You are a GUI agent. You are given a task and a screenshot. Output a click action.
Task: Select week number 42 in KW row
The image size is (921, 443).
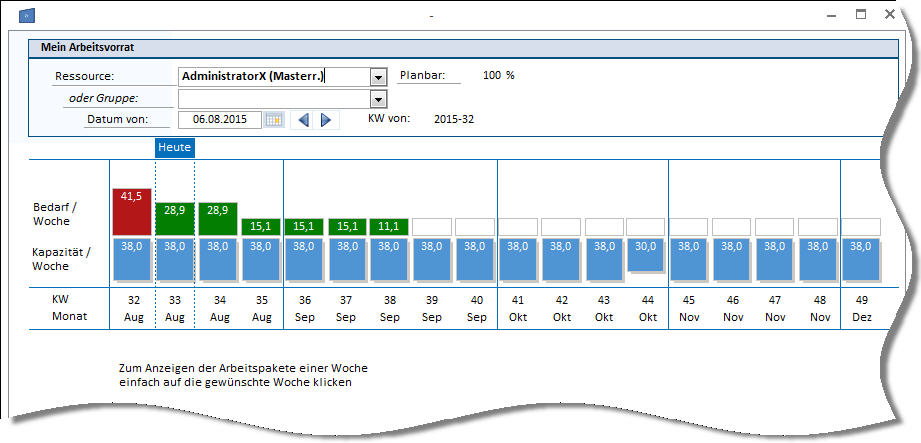pos(562,300)
